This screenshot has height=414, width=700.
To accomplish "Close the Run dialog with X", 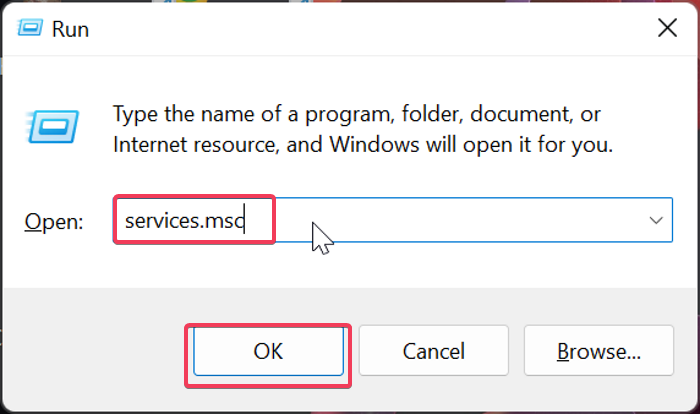I will click(667, 28).
